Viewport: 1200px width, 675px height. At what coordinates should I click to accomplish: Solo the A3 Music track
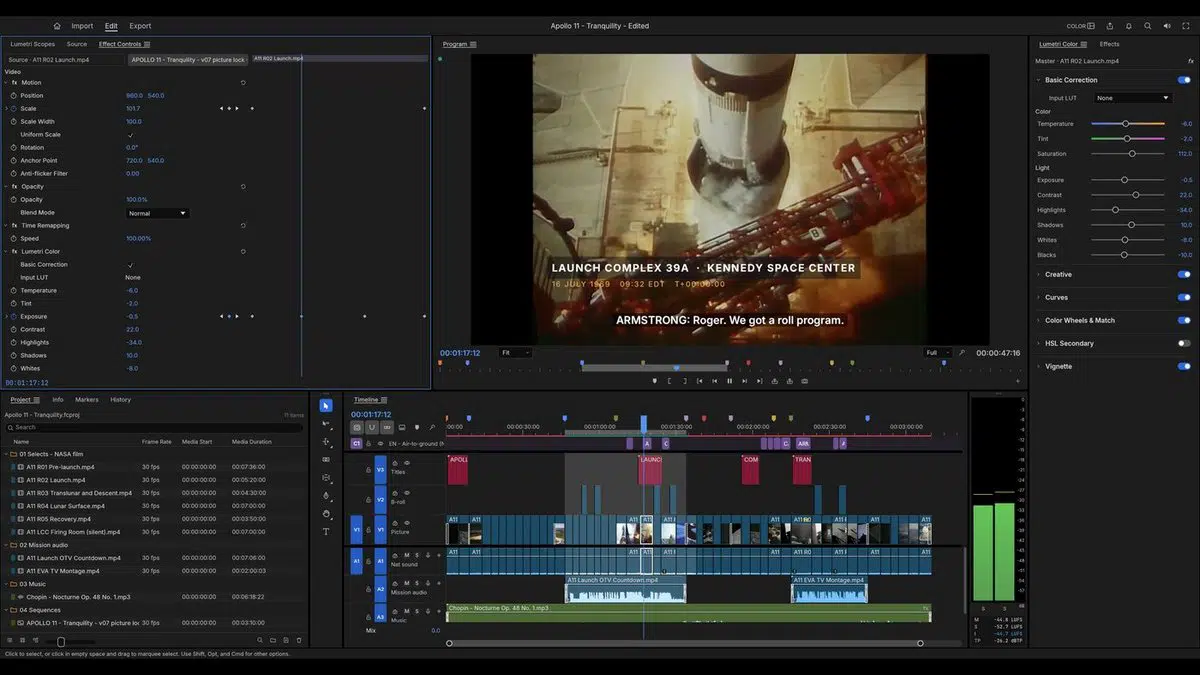coord(417,611)
